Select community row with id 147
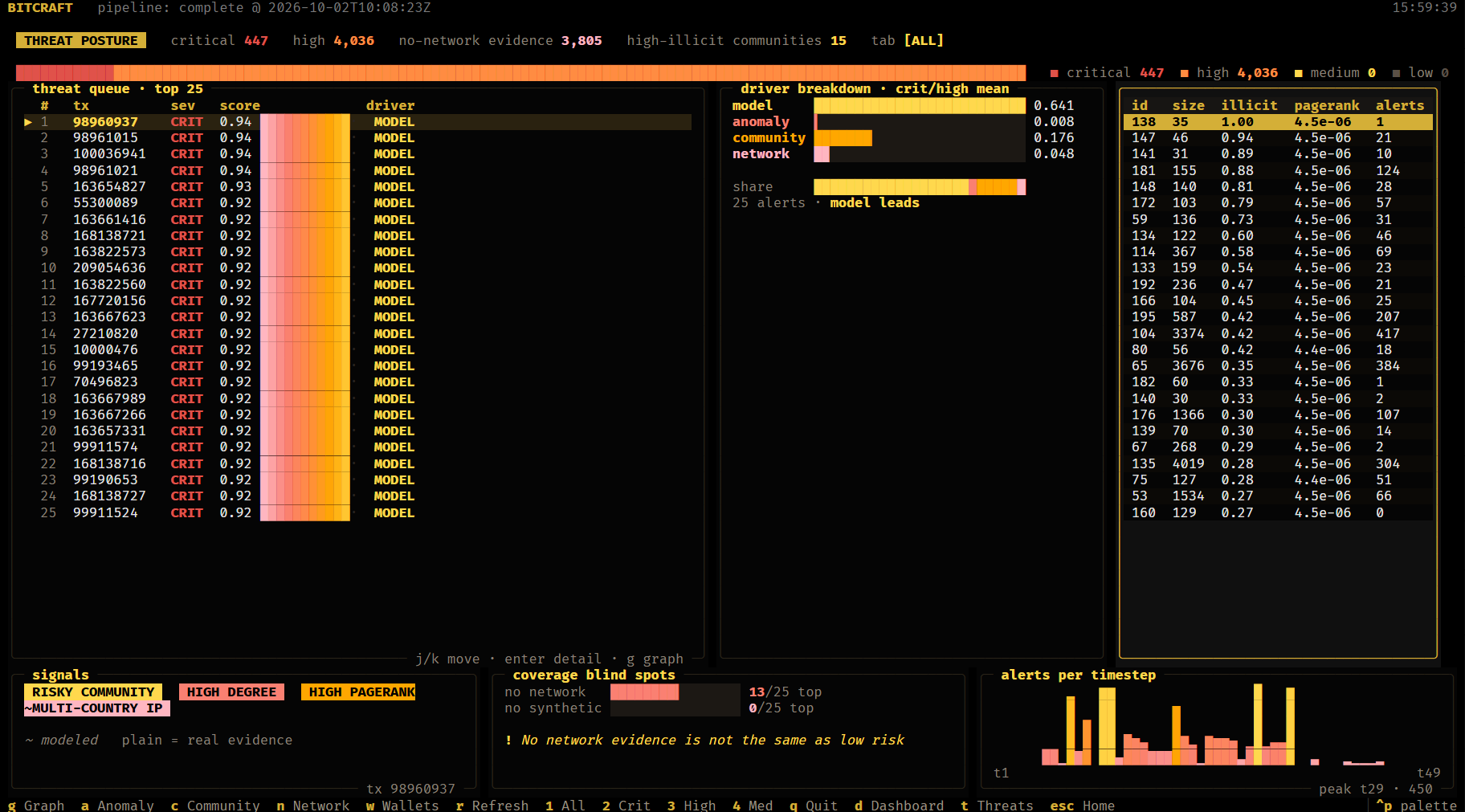 point(1278,138)
